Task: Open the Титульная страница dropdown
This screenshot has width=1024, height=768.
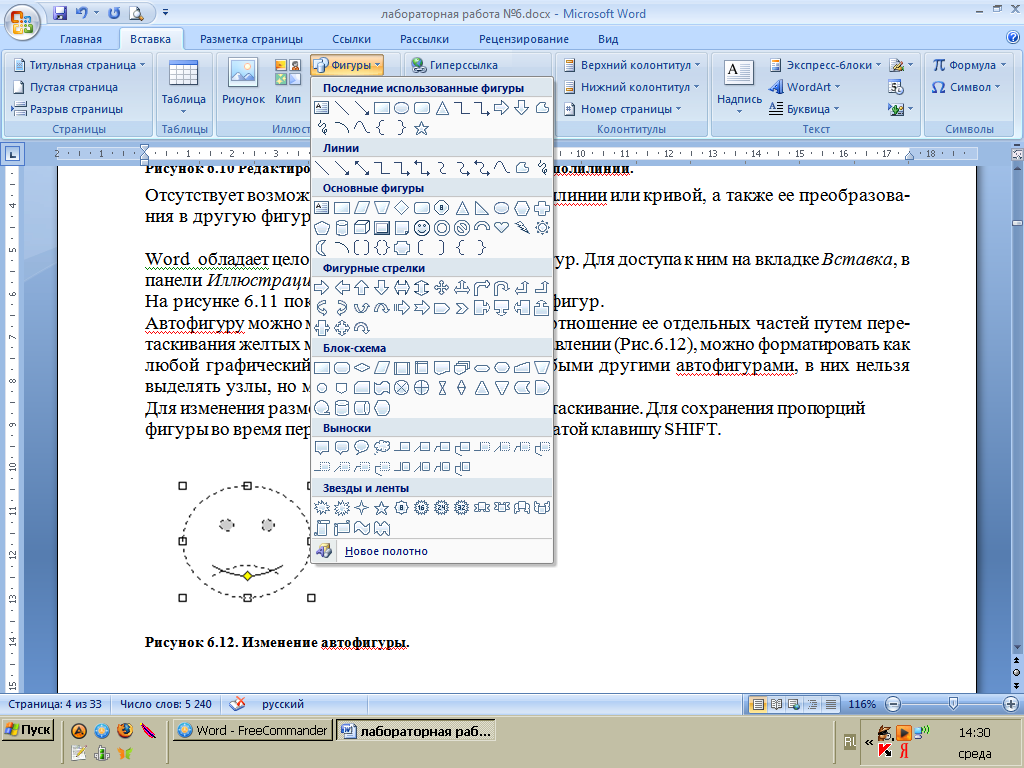Action: (x=80, y=65)
